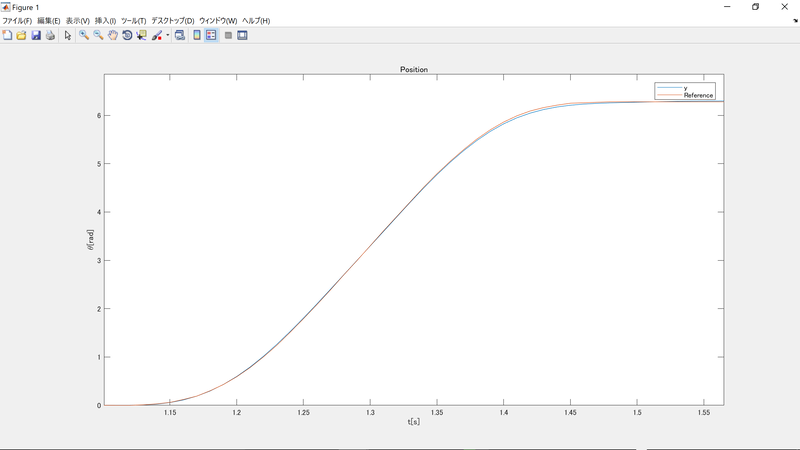Click the y-axis label "θ[rad]"
This screenshot has height=450, width=800.
pyautogui.click(x=90, y=240)
